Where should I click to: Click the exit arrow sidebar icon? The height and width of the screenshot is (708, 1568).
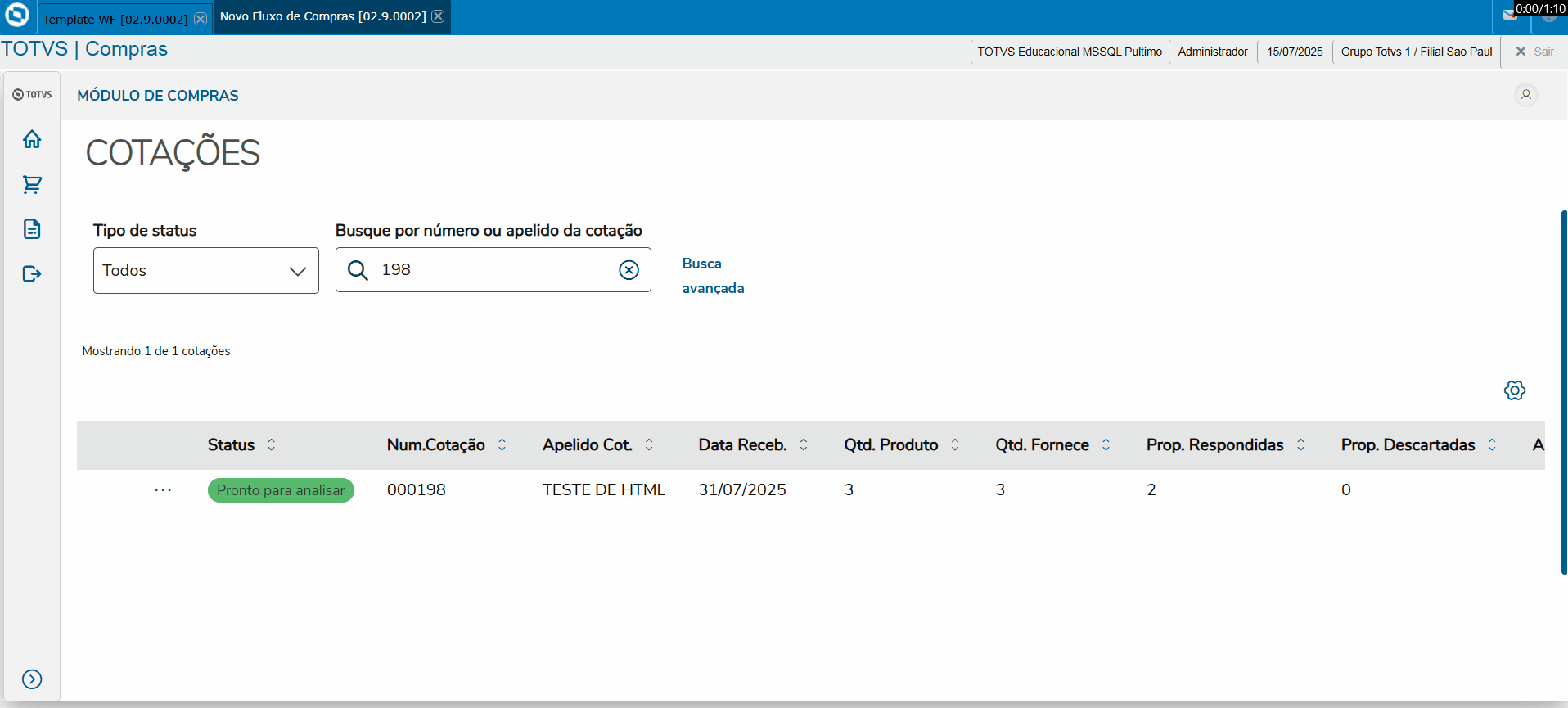point(32,273)
